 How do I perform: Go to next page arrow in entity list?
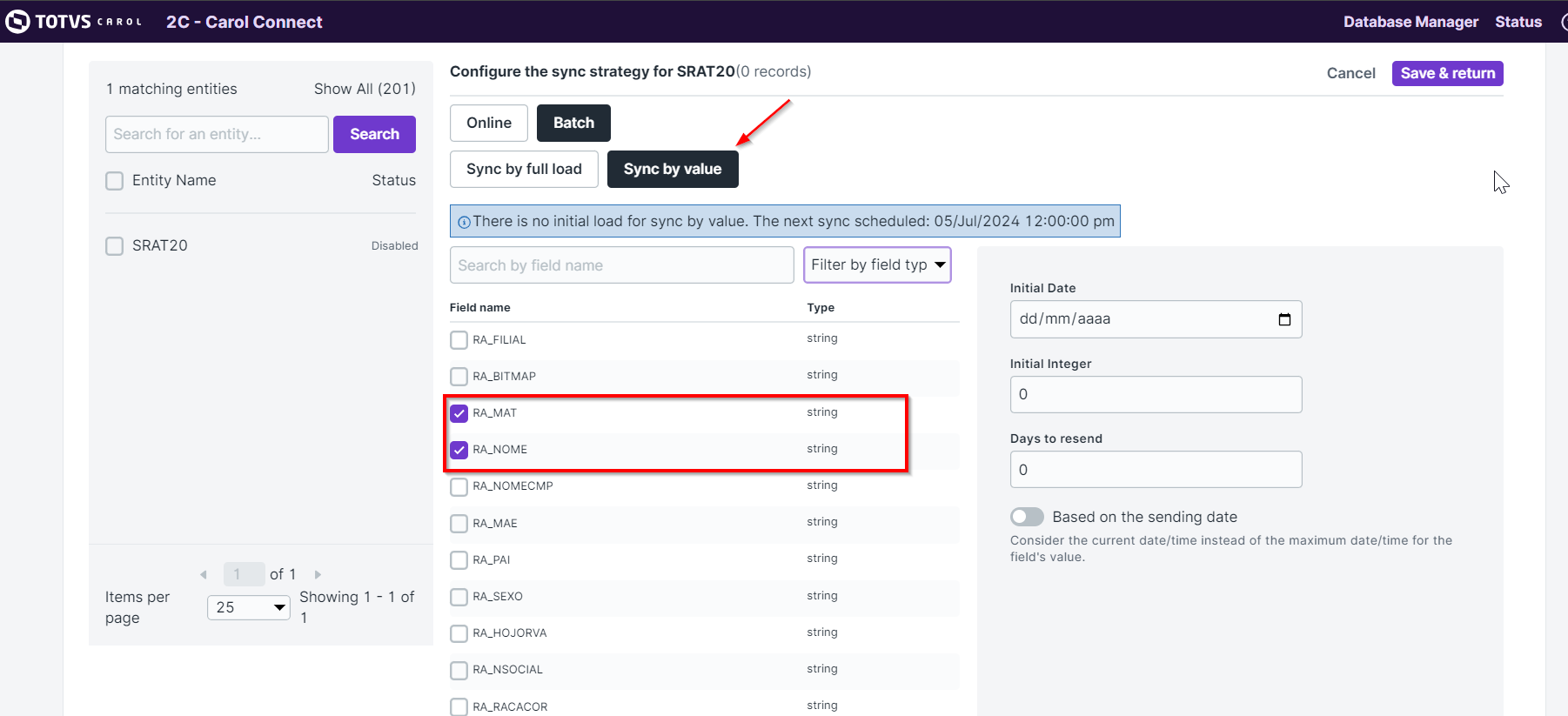(318, 574)
